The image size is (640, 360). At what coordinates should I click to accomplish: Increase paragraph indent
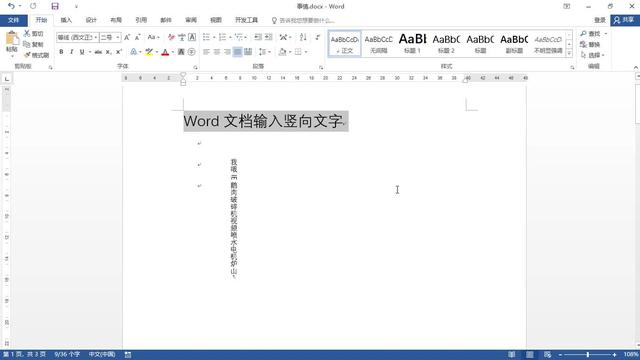(x=269, y=37)
